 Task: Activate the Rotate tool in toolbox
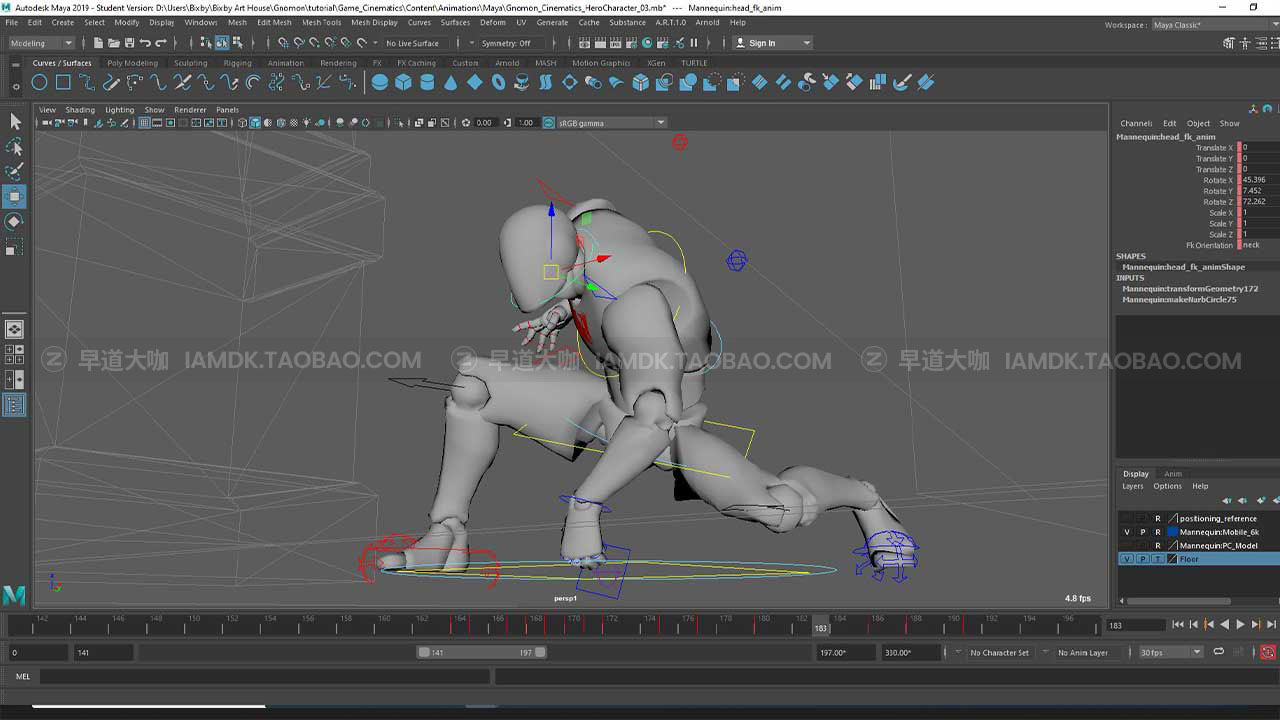[x=15, y=221]
